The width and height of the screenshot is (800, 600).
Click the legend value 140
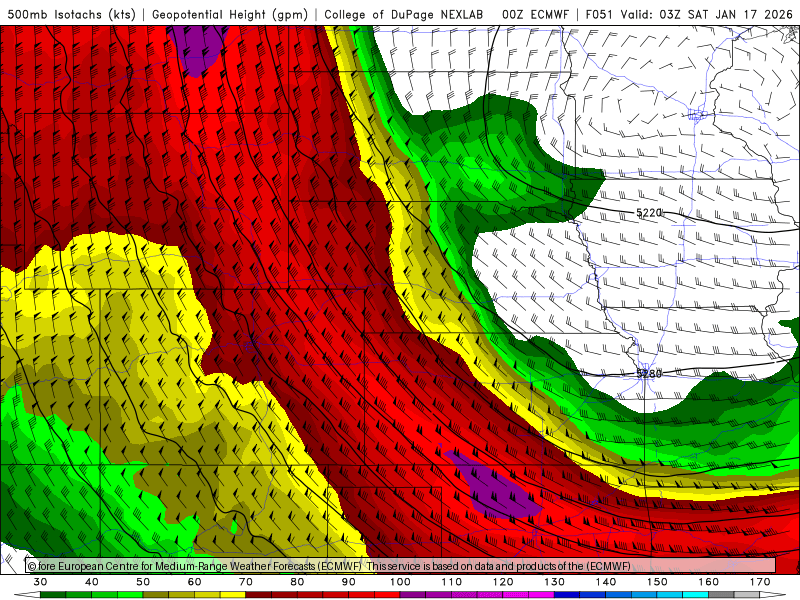[606, 582]
